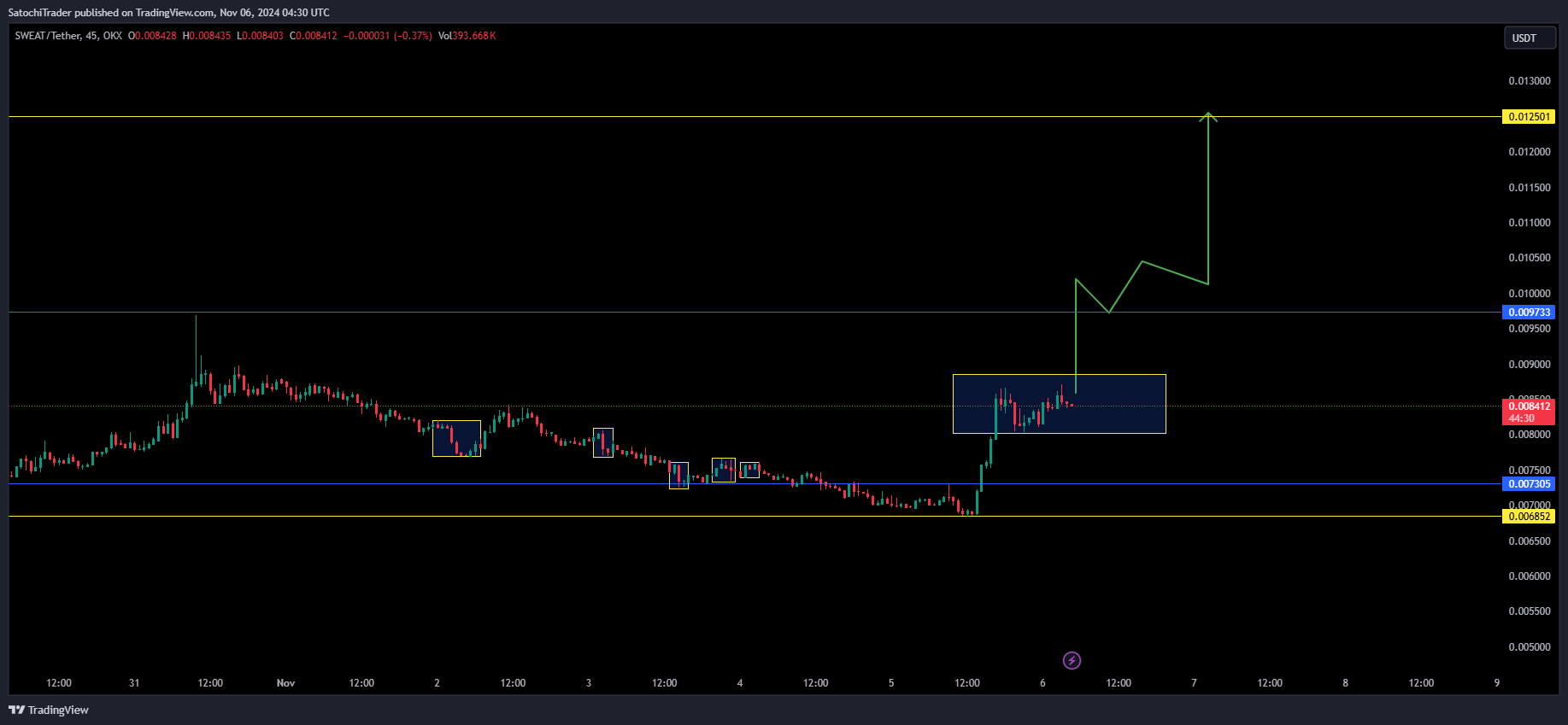
Task: Click the 0.009000 price axis label
Action: tap(1529, 365)
